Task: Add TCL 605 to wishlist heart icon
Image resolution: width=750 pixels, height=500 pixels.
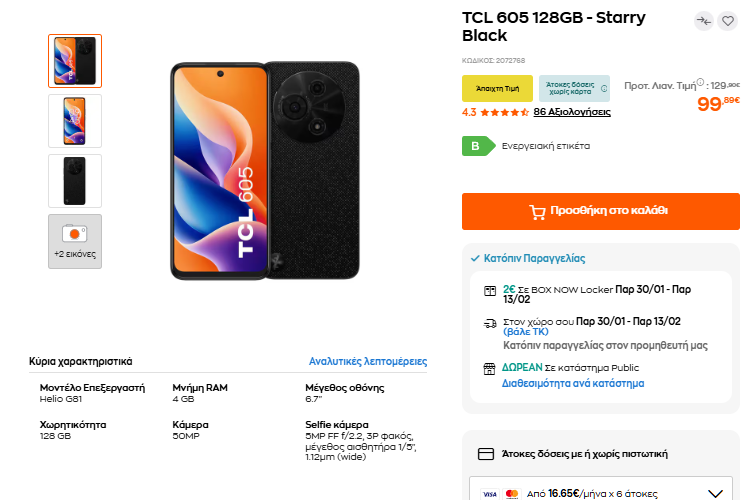Action: pos(727,20)
